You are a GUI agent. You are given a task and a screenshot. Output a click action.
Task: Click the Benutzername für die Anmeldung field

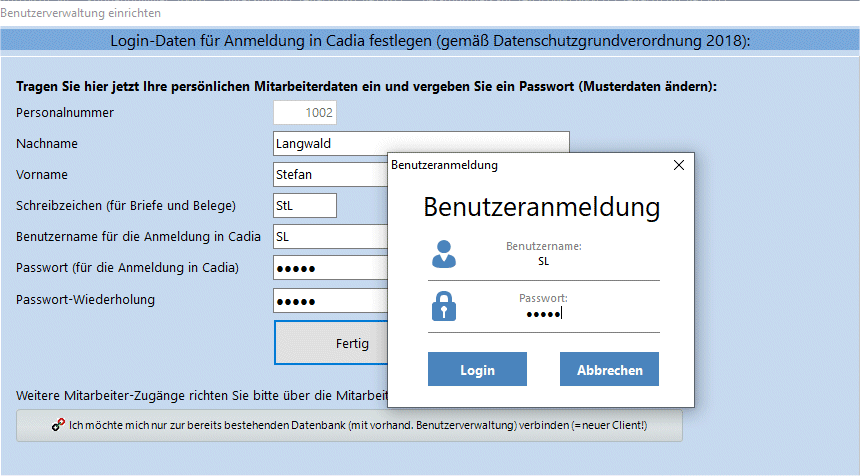331,237
